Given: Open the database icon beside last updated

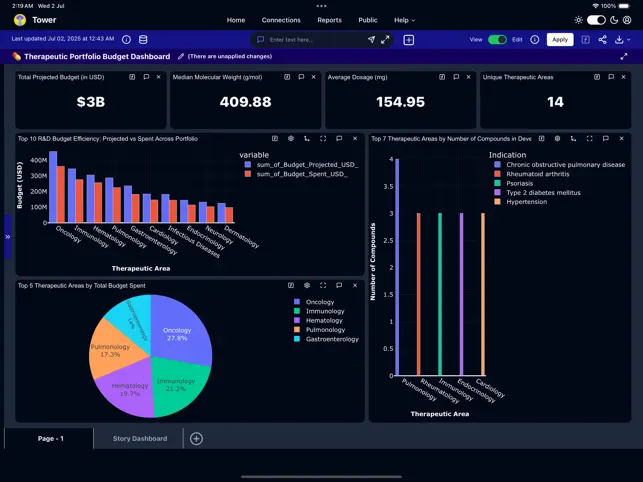Looking at the screenshot, I should click(x=143, y=40).
